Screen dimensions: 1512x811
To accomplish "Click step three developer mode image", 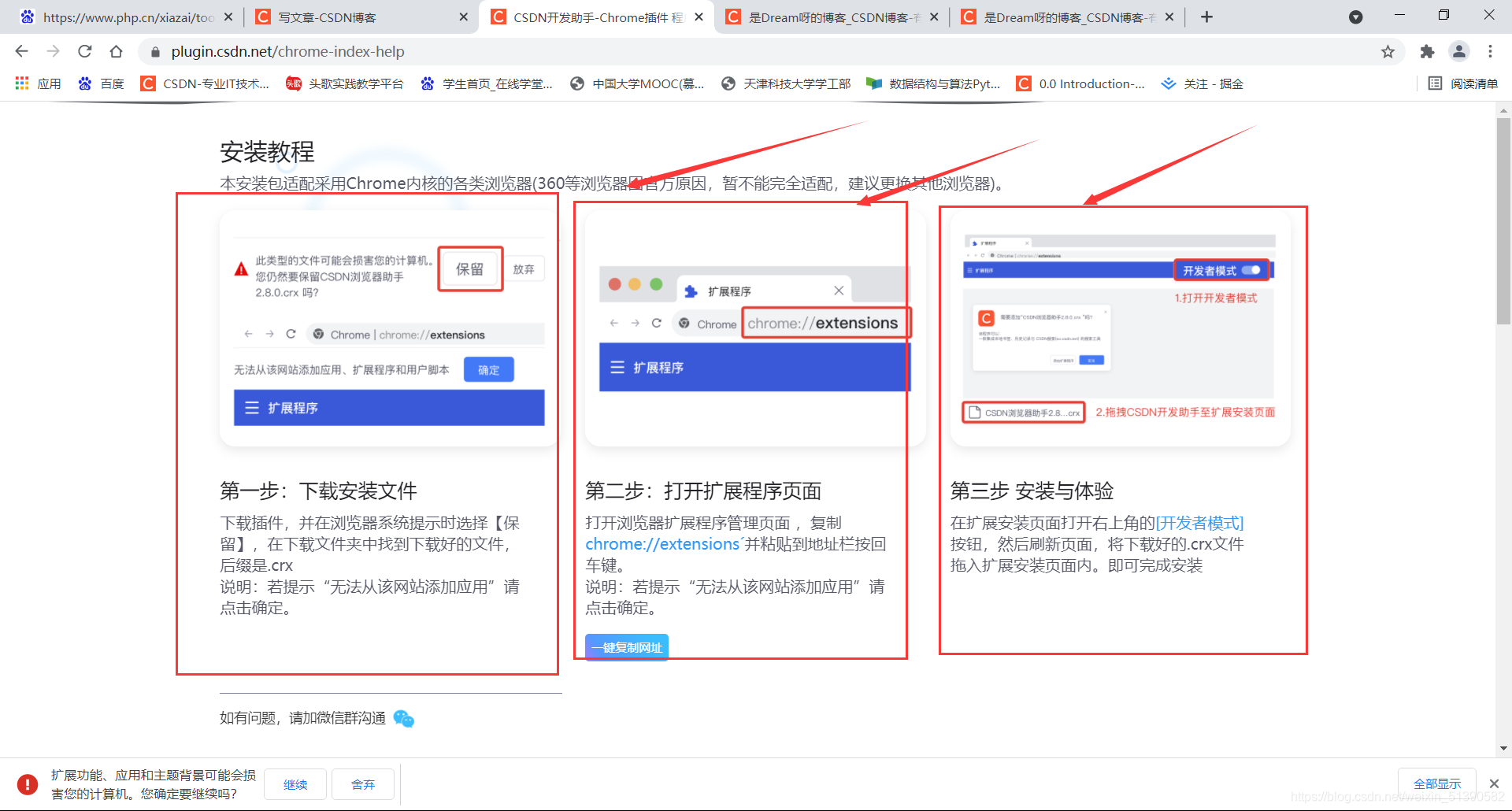I will 1120,328.
